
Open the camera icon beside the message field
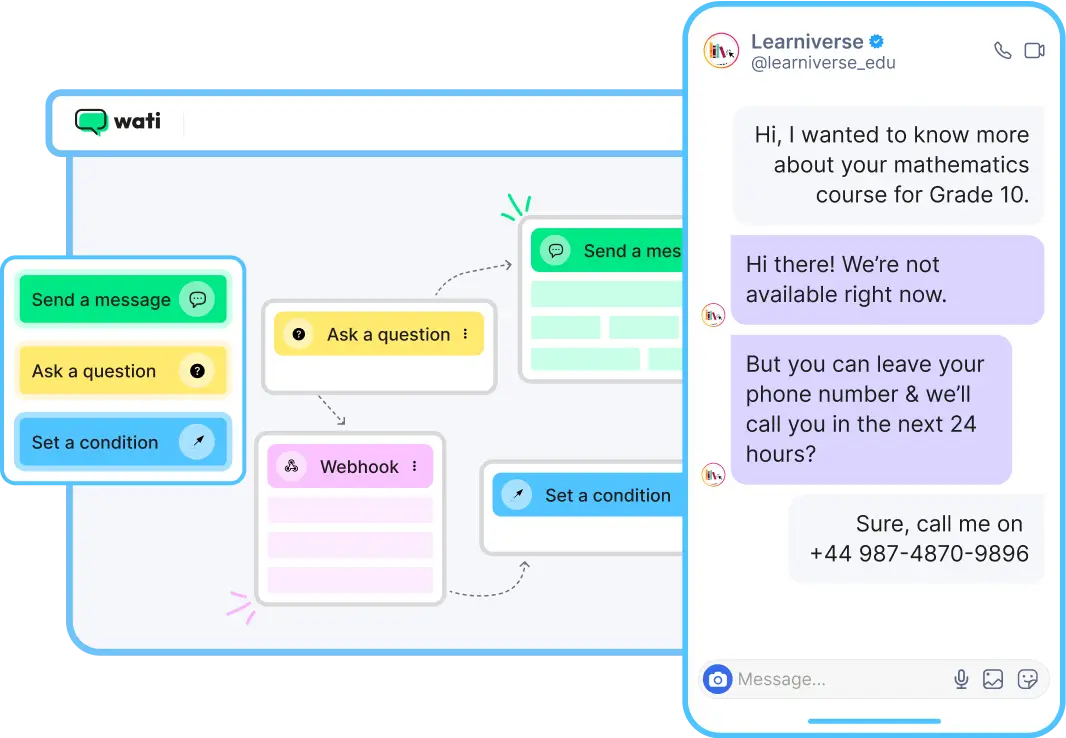point(718,679)
